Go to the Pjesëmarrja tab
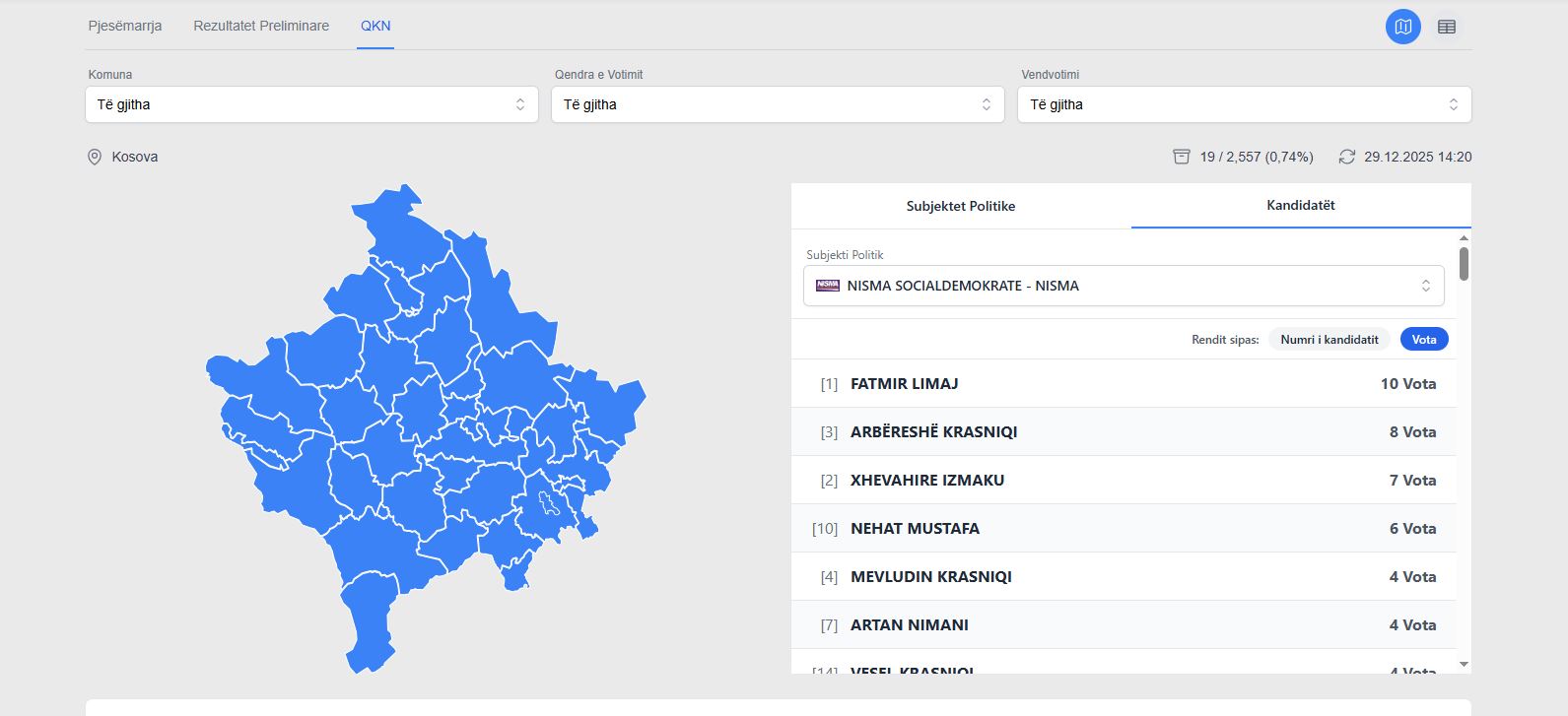 coord(125,26)
